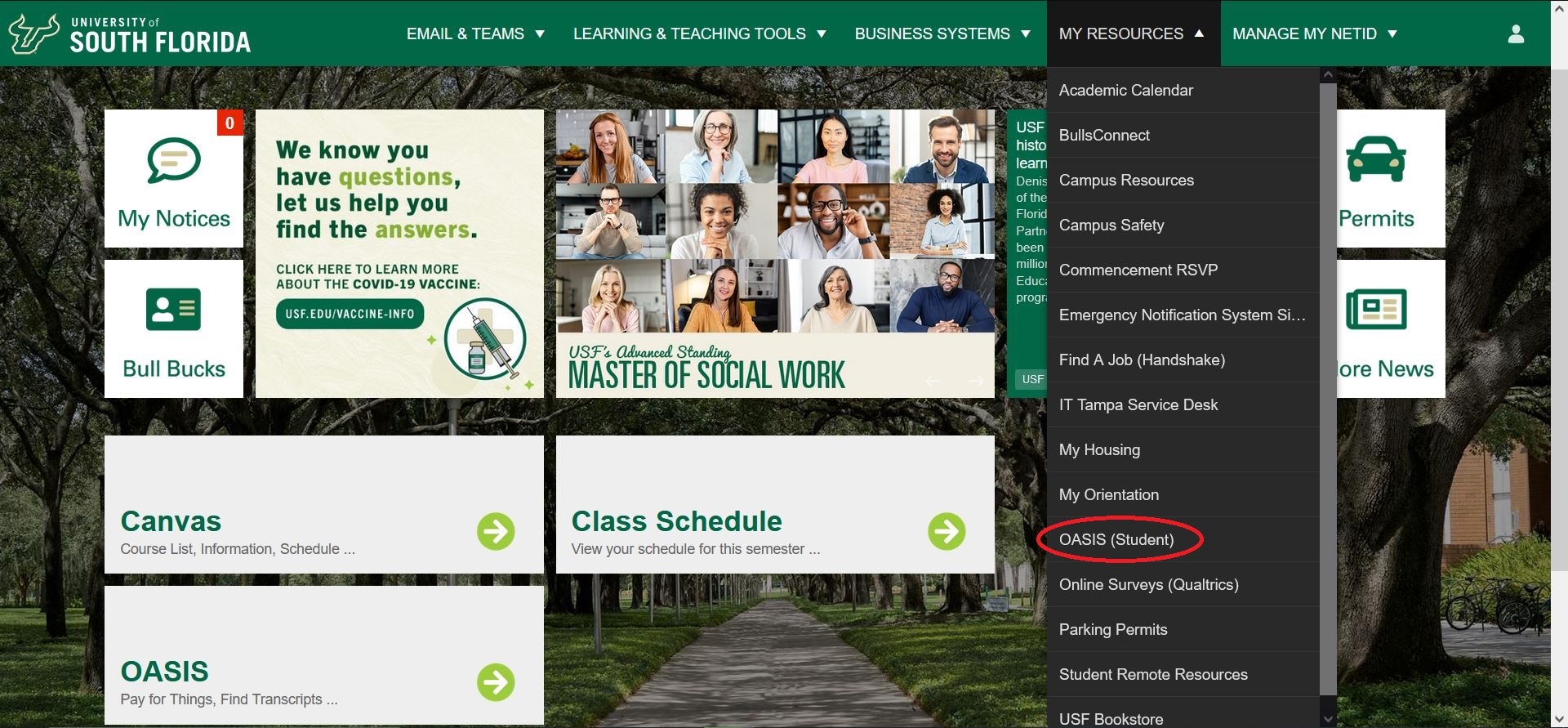Select OASIS (Student) from the menu
Viewport: 1568px width, 728px height.
tap(1116, 539)
